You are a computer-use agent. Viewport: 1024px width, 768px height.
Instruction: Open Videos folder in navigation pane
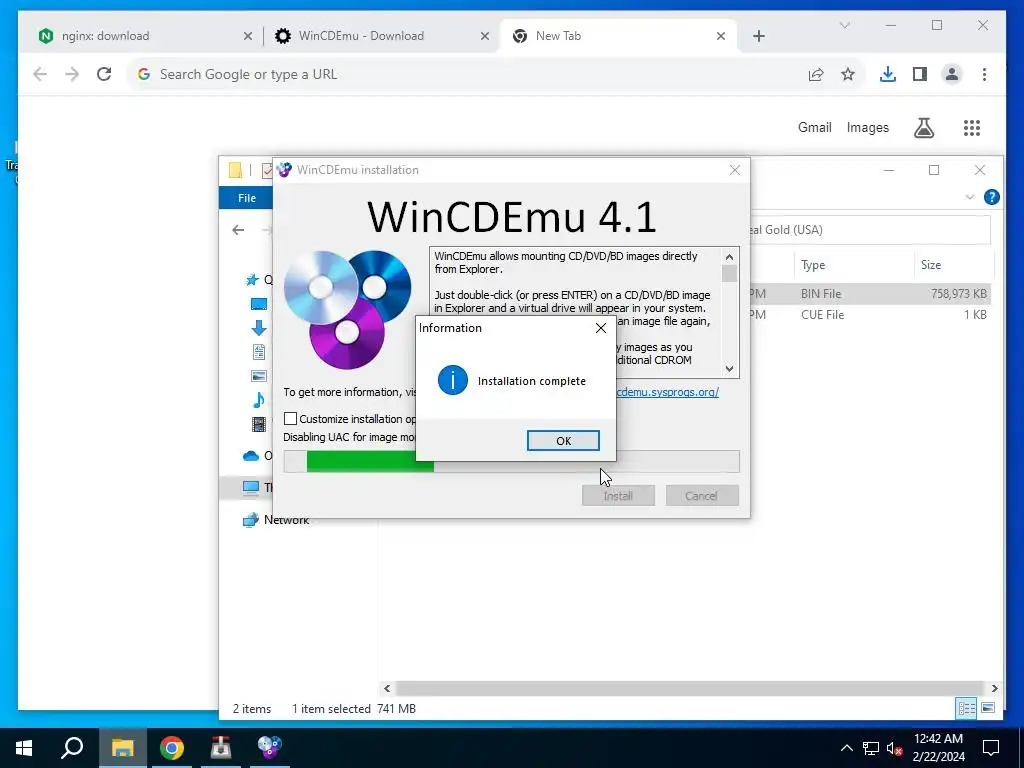[259, 424]
